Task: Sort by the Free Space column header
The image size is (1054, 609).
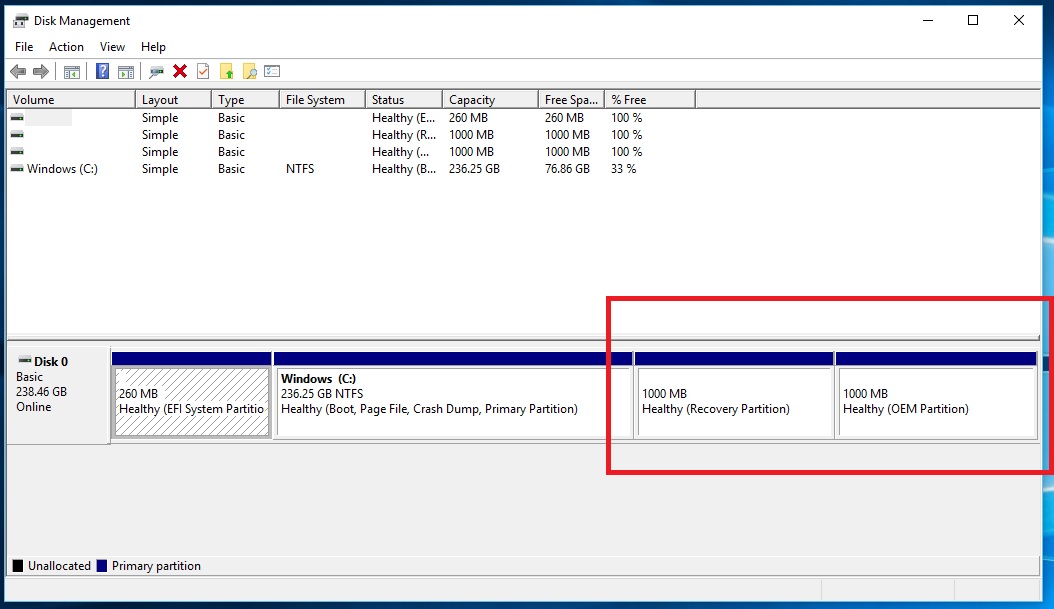Action: 571,99
